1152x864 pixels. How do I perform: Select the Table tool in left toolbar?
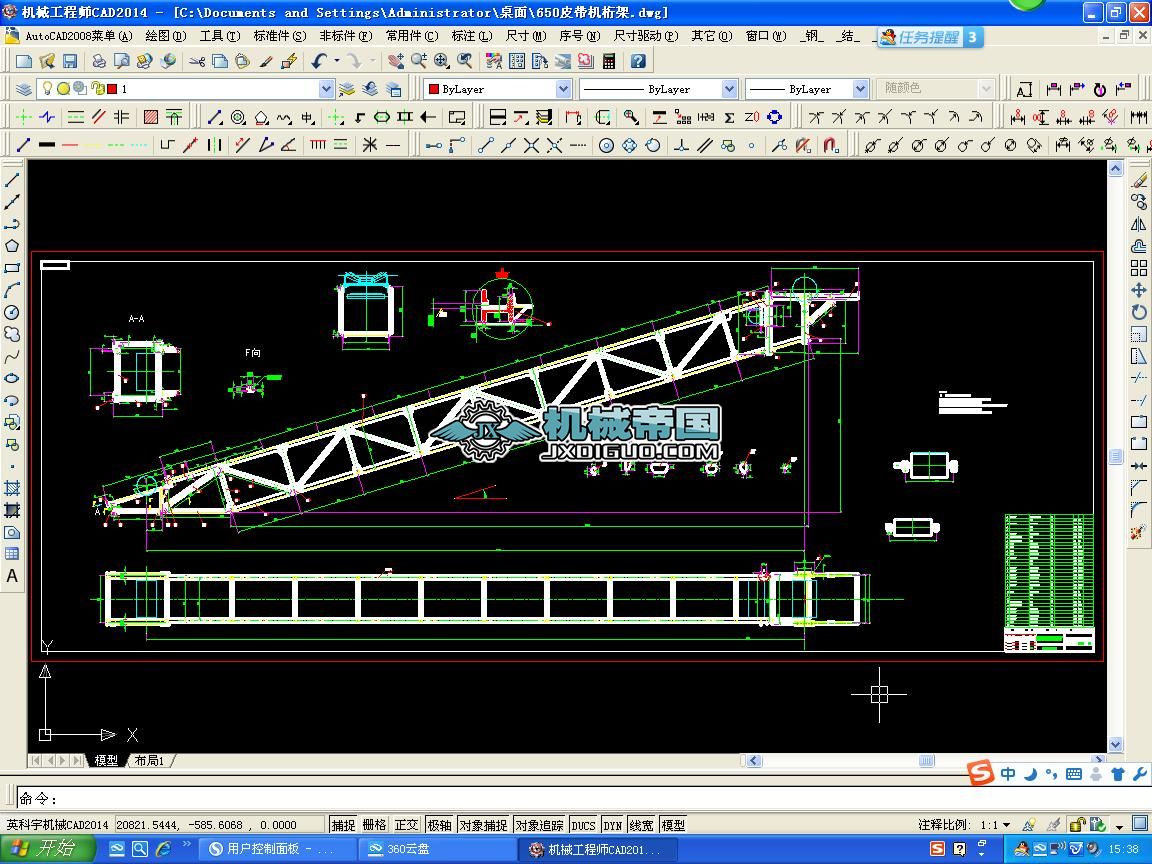pyautogui.click(x=12, y=554)
